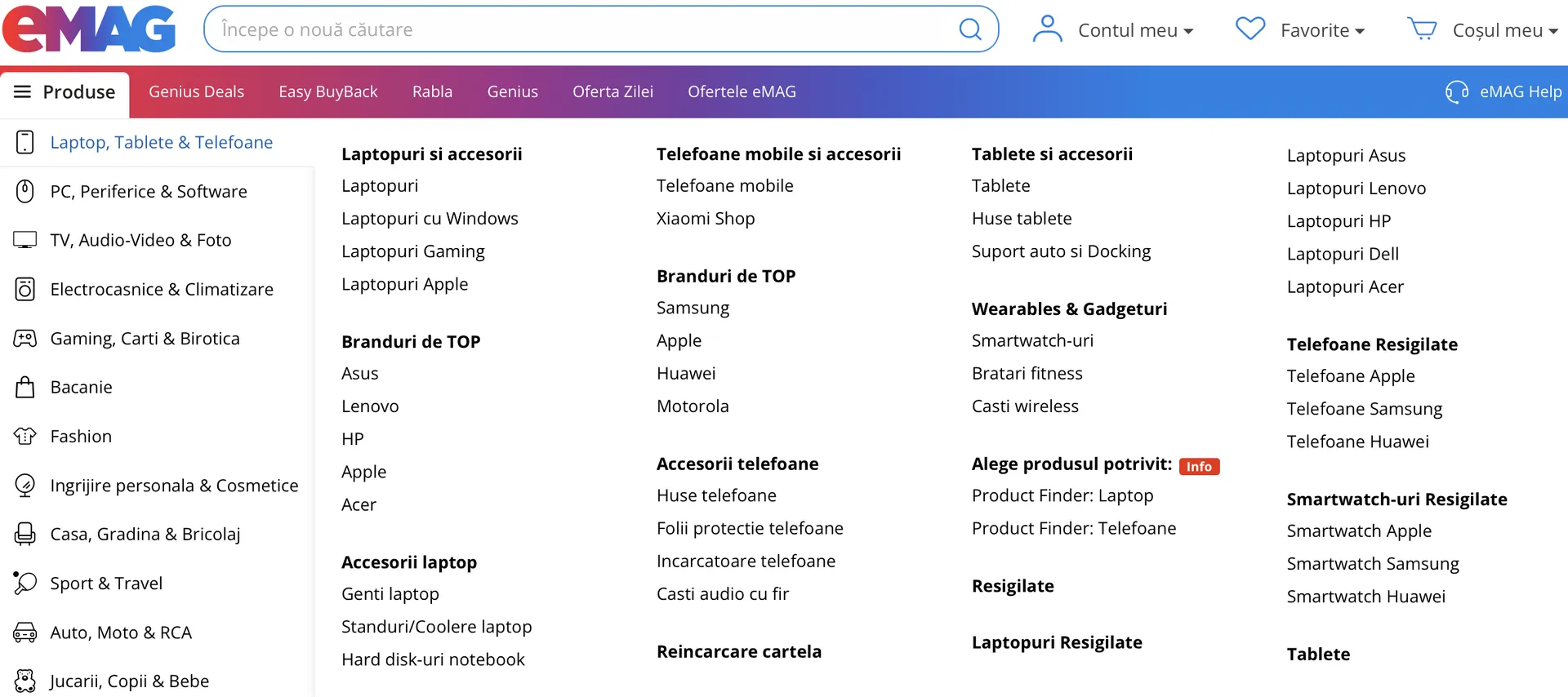Viewport: 1568px width, 697px height.
Task: Click the Xiaomi Shop link
Action: pos(706,219)
